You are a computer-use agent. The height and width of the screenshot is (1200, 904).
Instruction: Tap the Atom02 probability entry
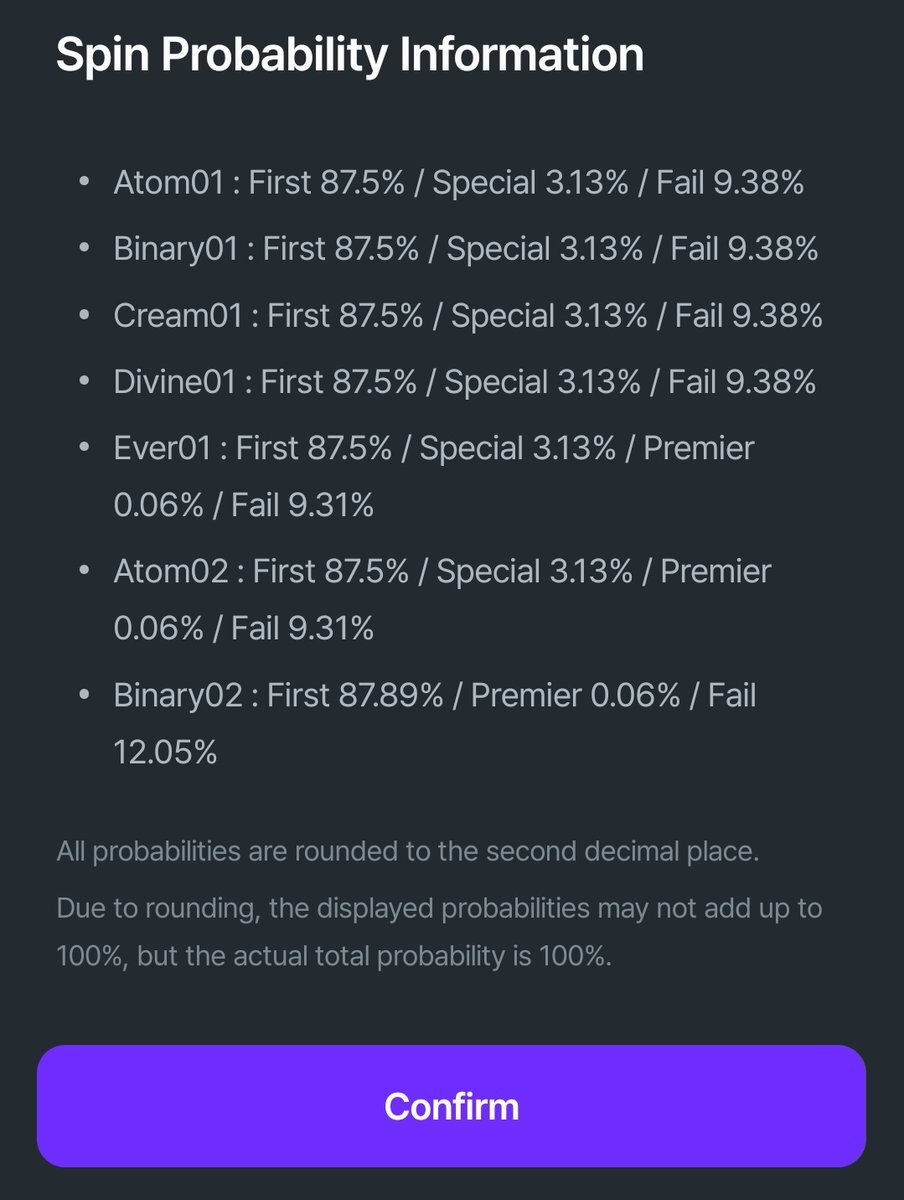442,572
